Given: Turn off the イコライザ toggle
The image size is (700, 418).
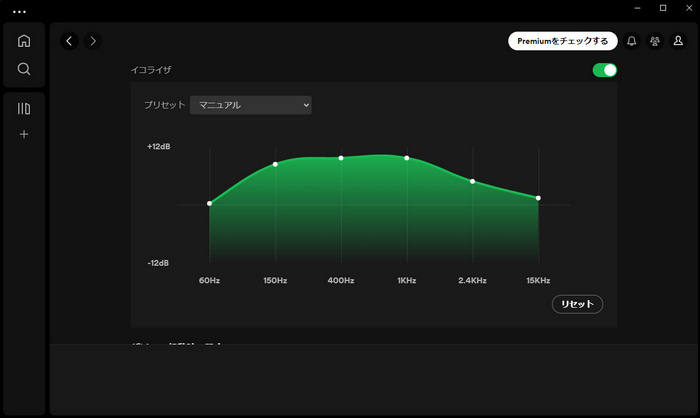Looking at the screenshot, I should click(604, 70).
